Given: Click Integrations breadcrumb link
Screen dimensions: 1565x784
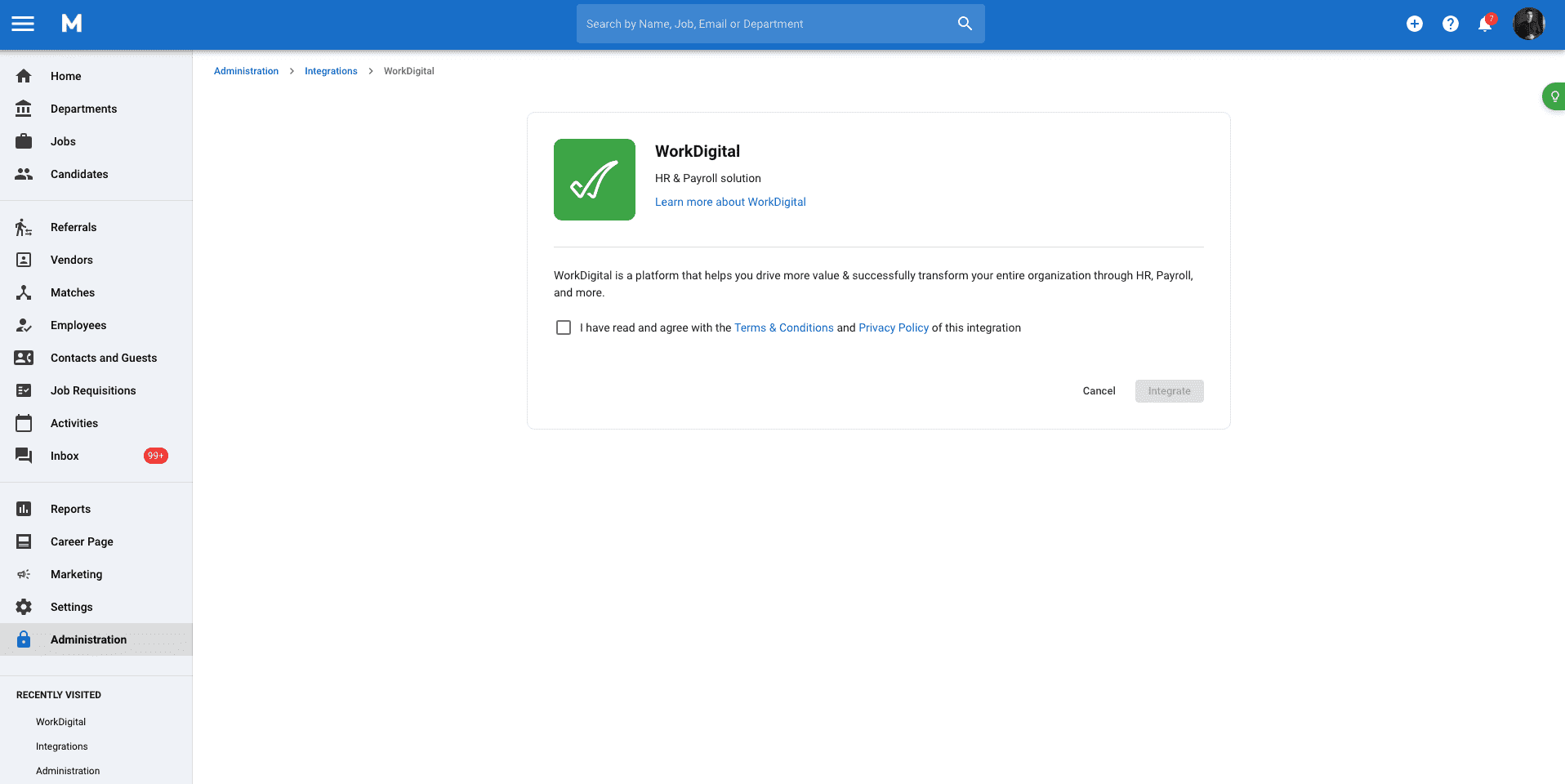Looking at the screenshot, I should pyautogui.click(x=331, y=71).
